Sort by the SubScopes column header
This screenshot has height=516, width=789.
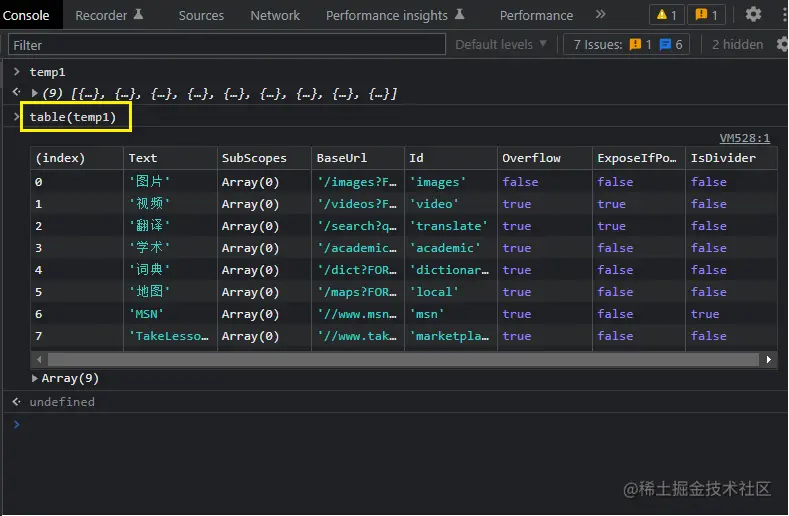coord(264,158)
